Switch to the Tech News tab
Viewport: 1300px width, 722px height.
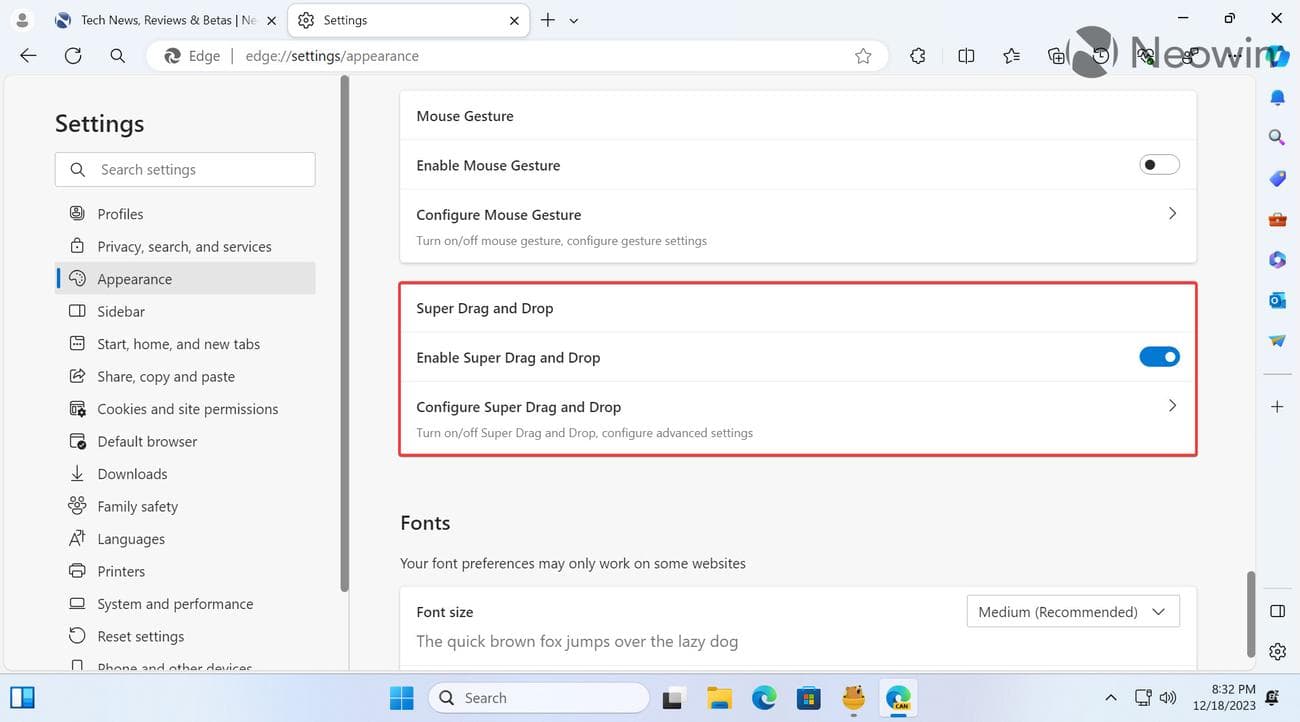coord(160,19)
